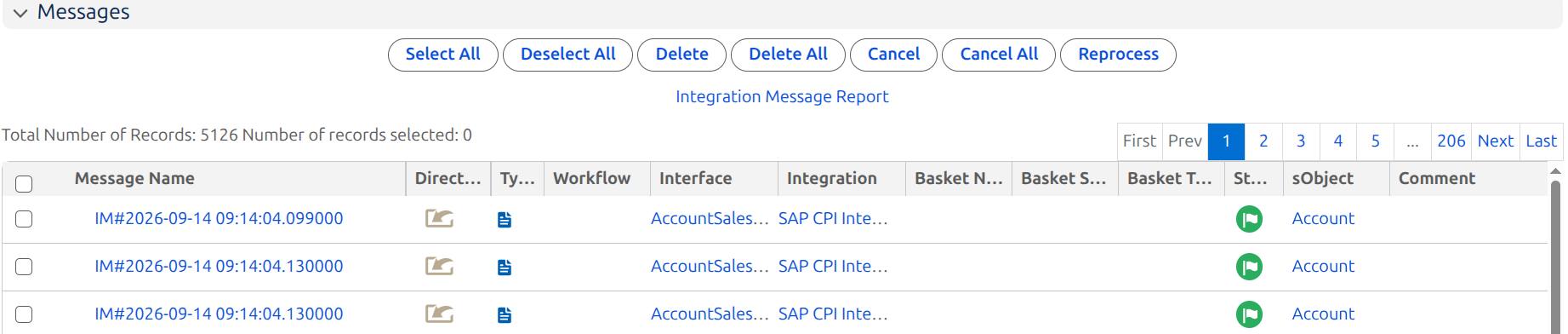Click the Basket N... column header
Screen dimensions: 1568x334
point(959,179)
